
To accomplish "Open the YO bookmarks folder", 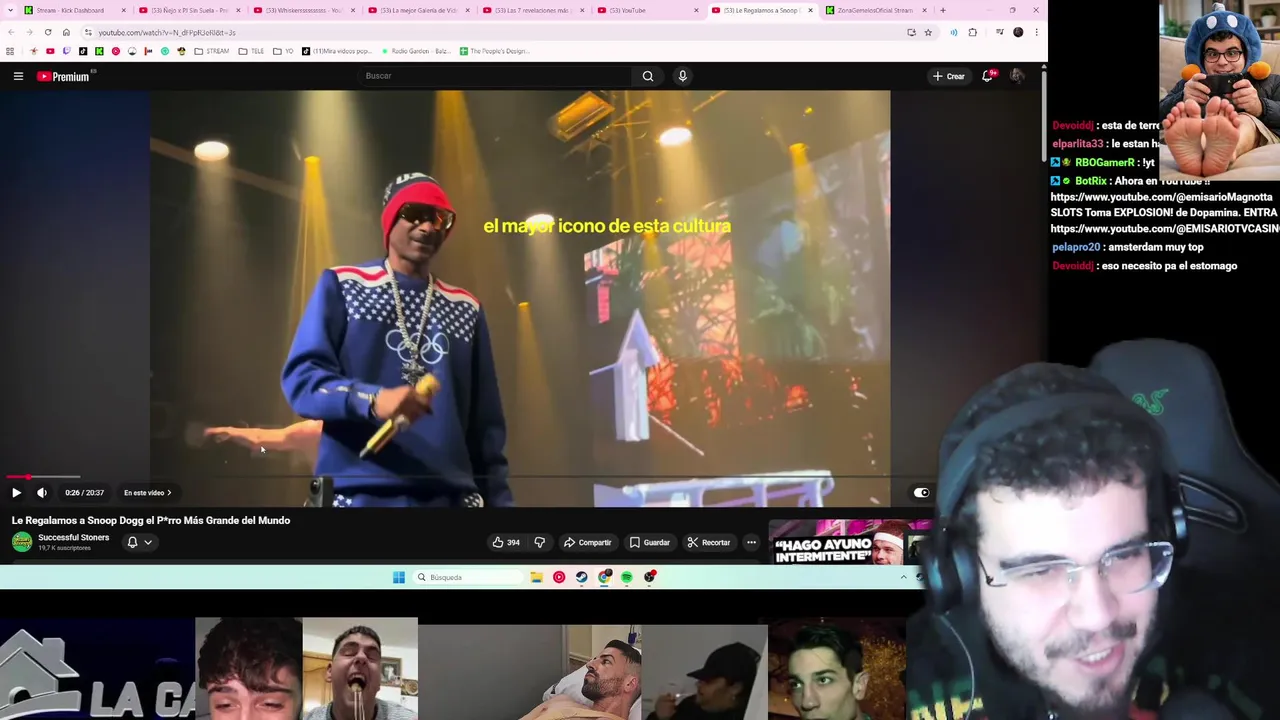I will click(x=283, y=51).
